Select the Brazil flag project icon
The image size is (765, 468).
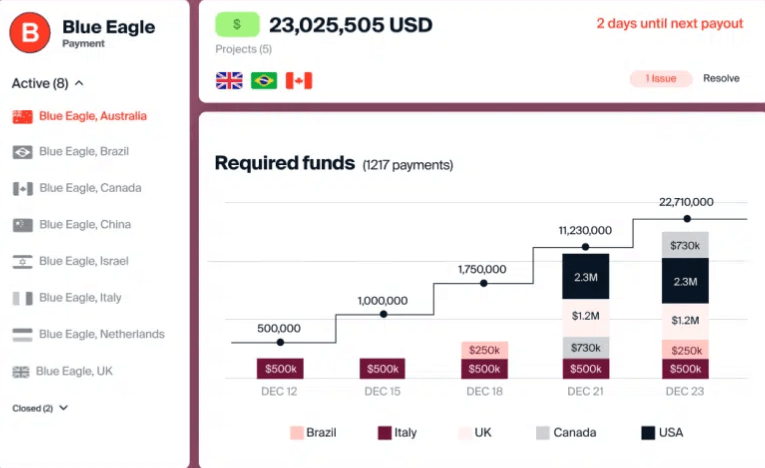264,81
